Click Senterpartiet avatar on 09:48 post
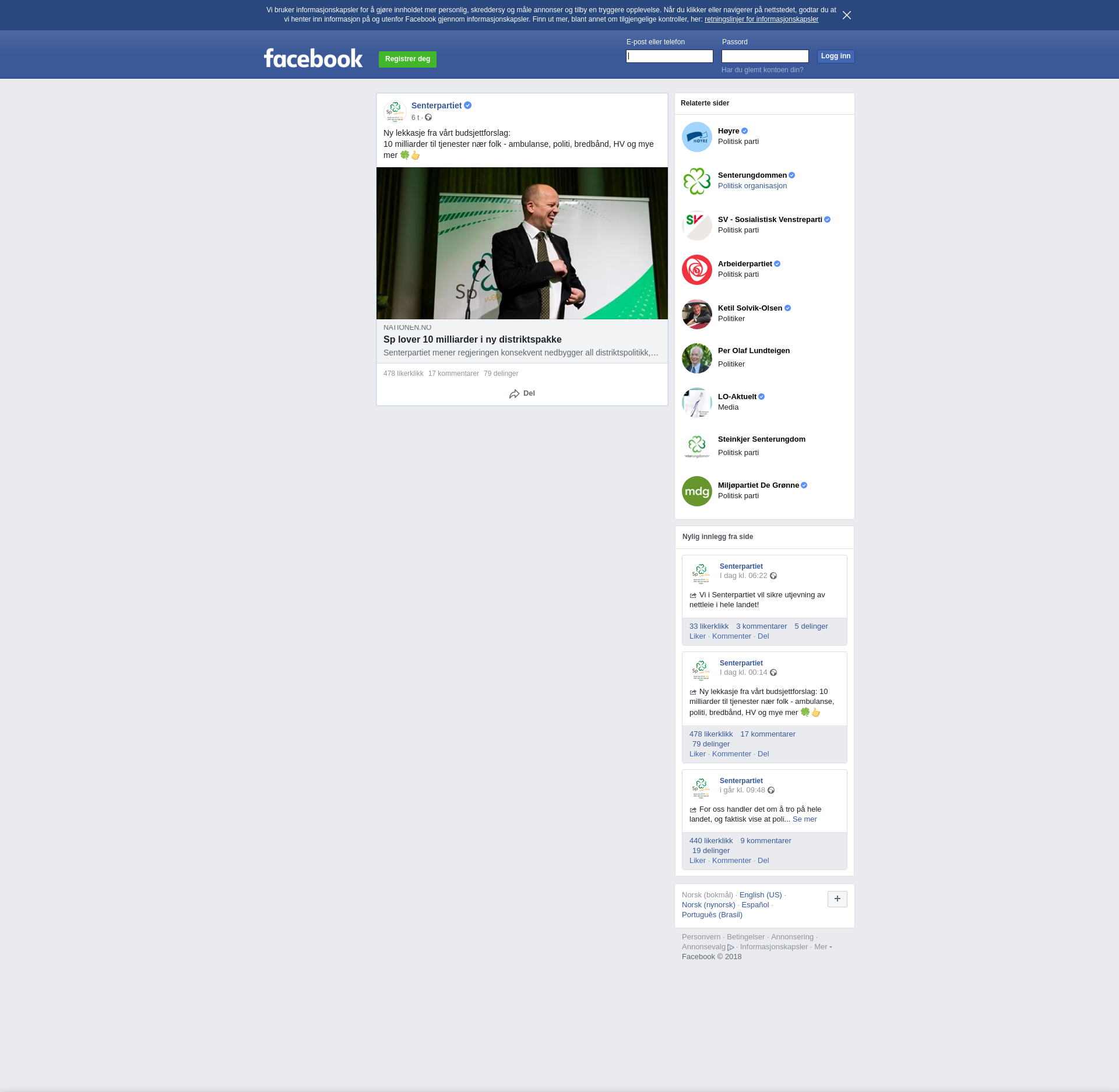The width and height of the screenshot is (1119, 1092). [x=701, y=787]
